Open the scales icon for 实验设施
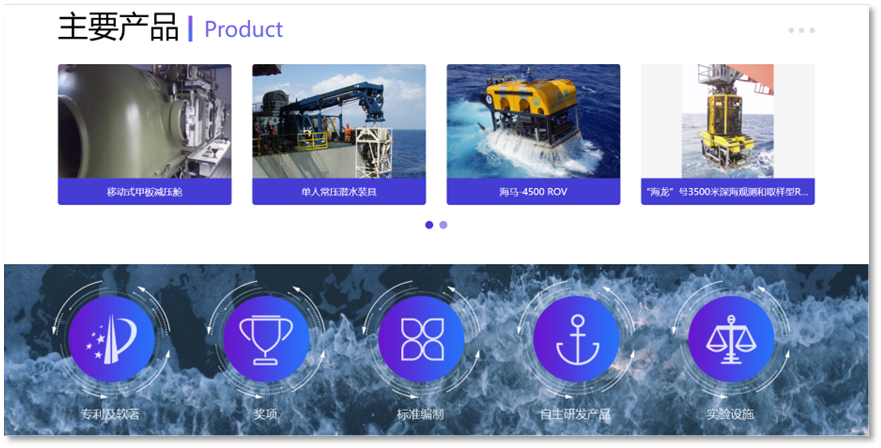Viewport: 881px width, 448px height. click(732, 339)
